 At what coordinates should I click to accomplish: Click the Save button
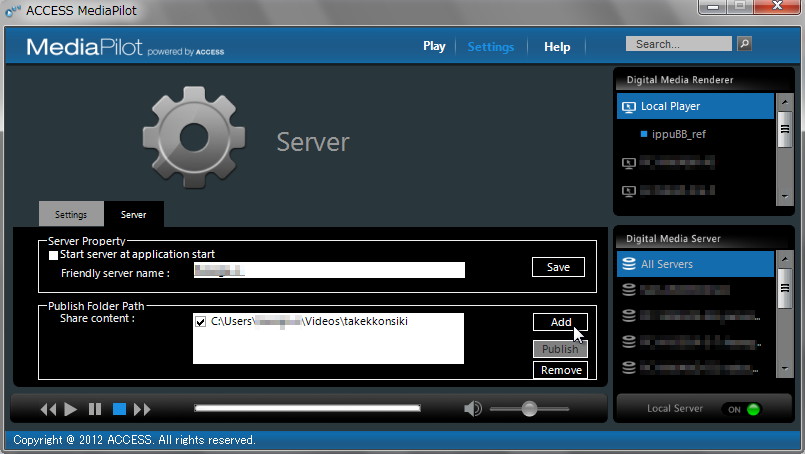coord(558,267)
